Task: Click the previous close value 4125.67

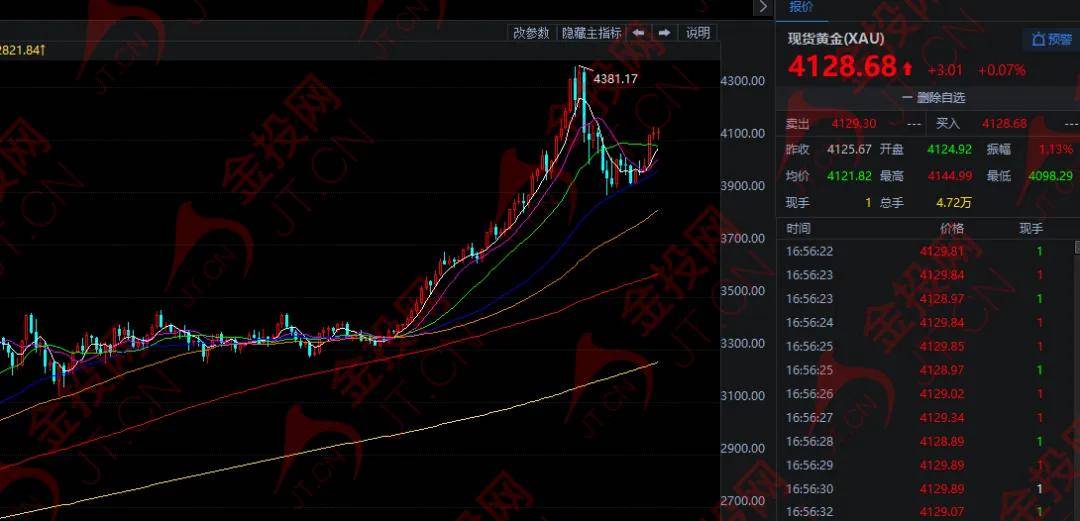Action: pos(849,149)
